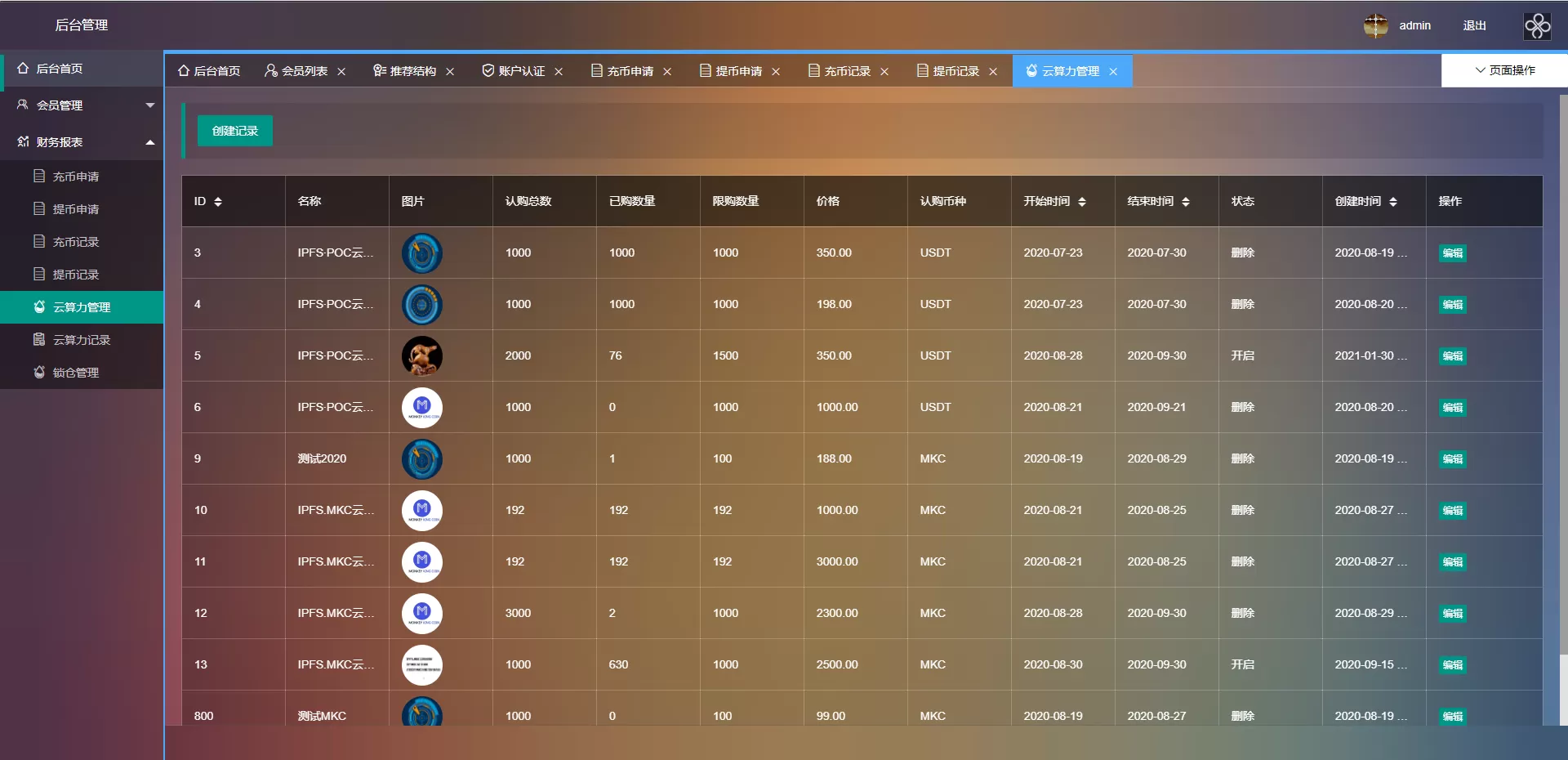The image size is (1568, 760).
Task: Close the 账户认证 tab
Action: coord(559,72)
